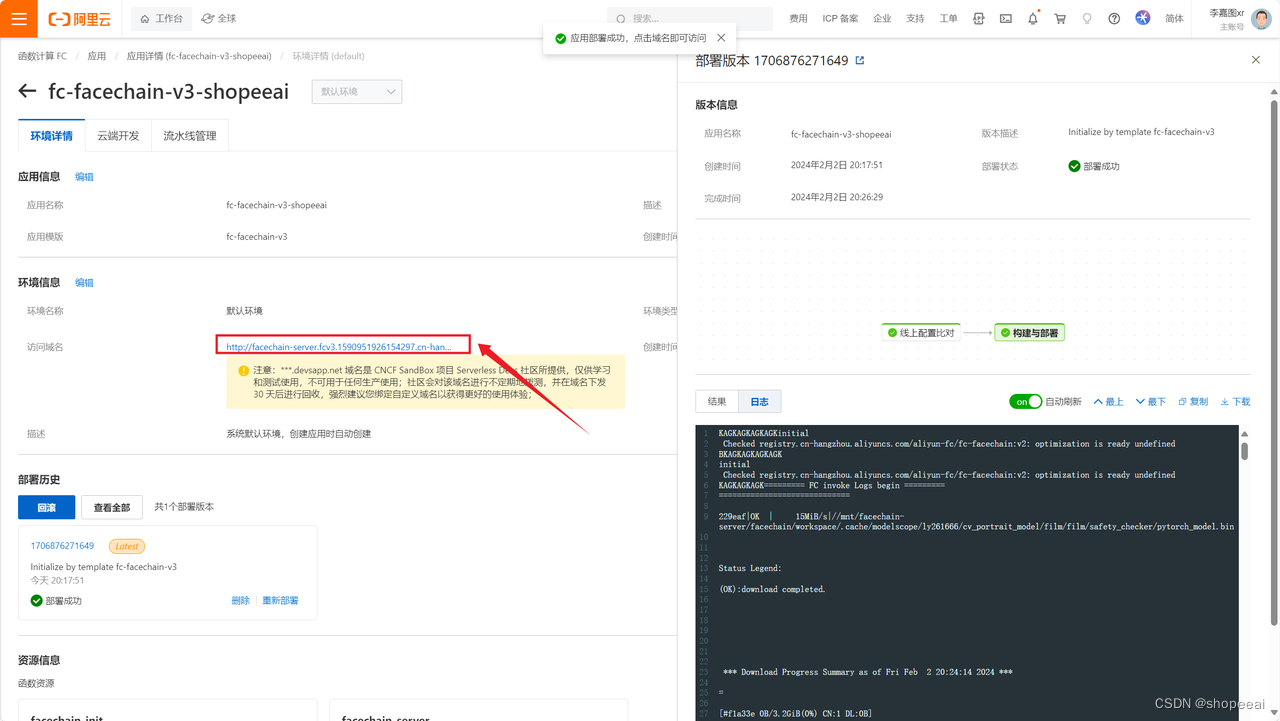Download the log with 下载
The height and width of the screenshot is (721, 1280).
click(1236, 401)
